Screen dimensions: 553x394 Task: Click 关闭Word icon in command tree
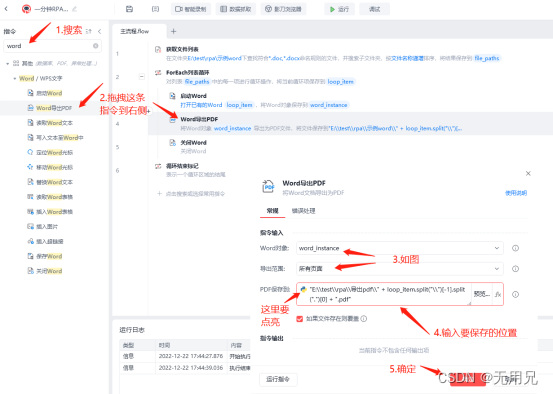(x=30, y=271)
